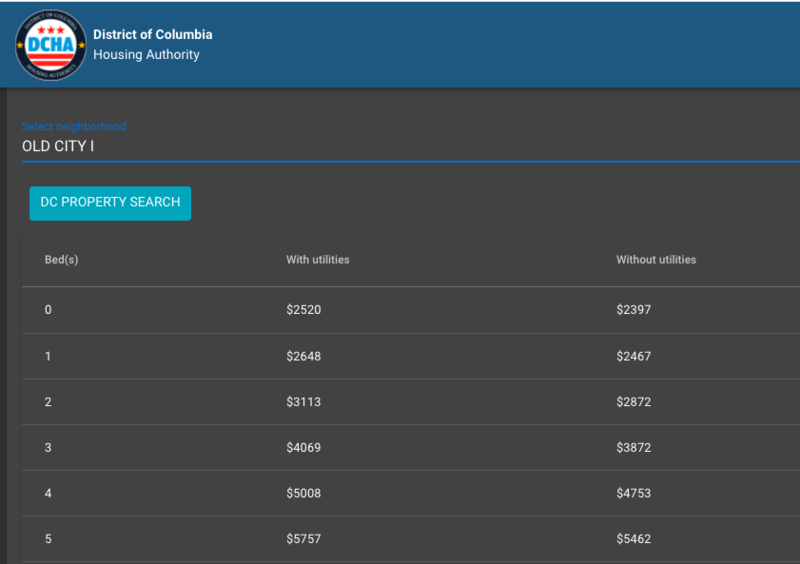The width and height of the screenshot is (800, 564).
Task: Select the $4069 three-bedroom value
Action: [303, 448]
